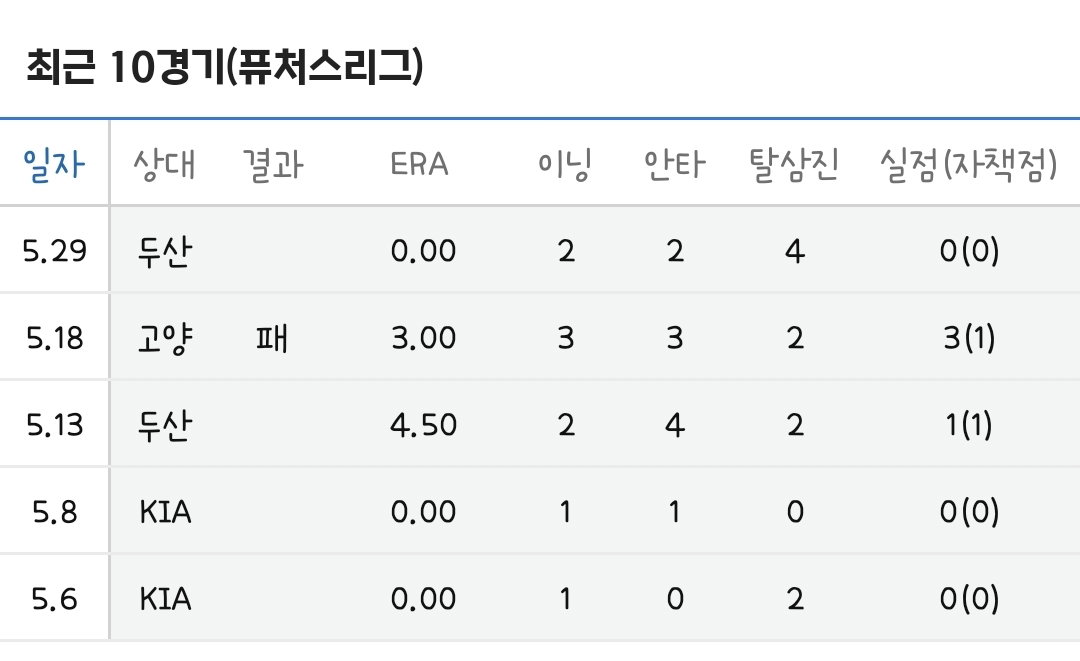Select the ERA column header

pos(419,164)
